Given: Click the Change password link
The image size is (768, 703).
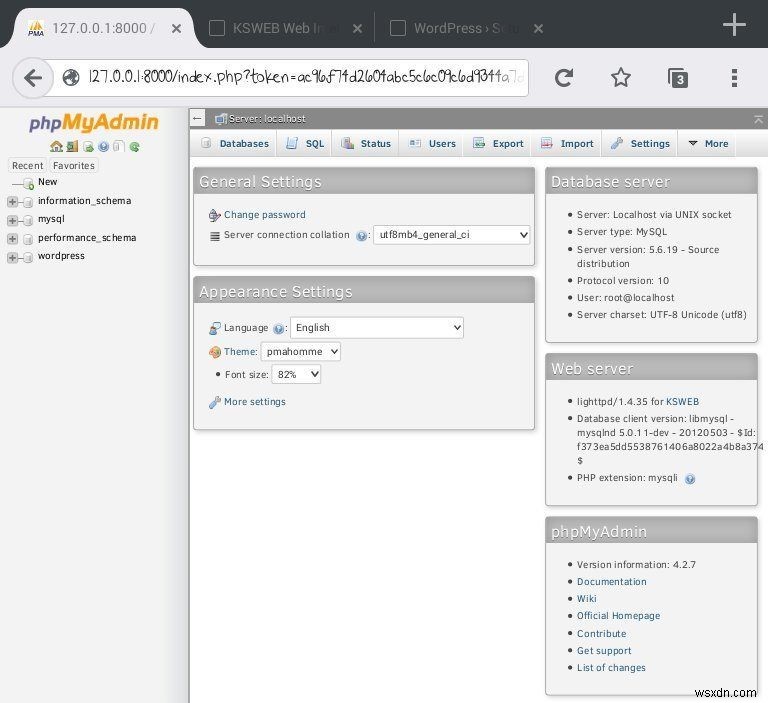Looking at the screenshot, I should [x=264, y=215].
